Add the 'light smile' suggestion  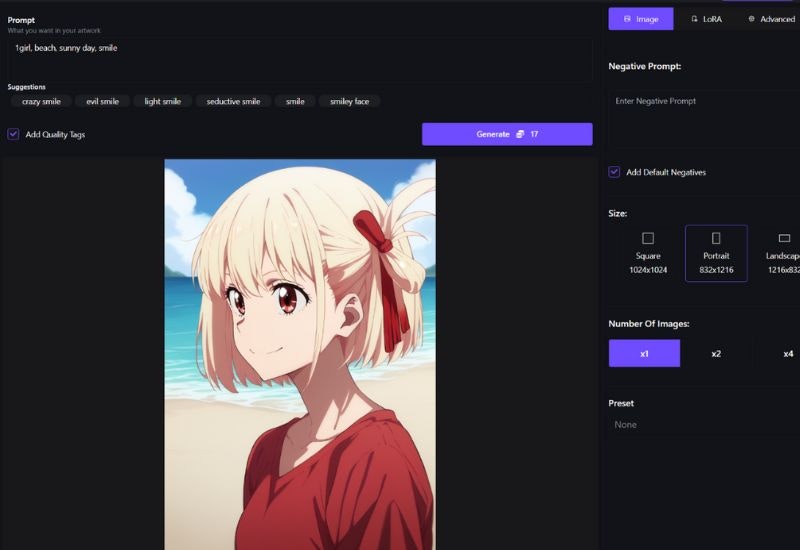coord(163,102)
